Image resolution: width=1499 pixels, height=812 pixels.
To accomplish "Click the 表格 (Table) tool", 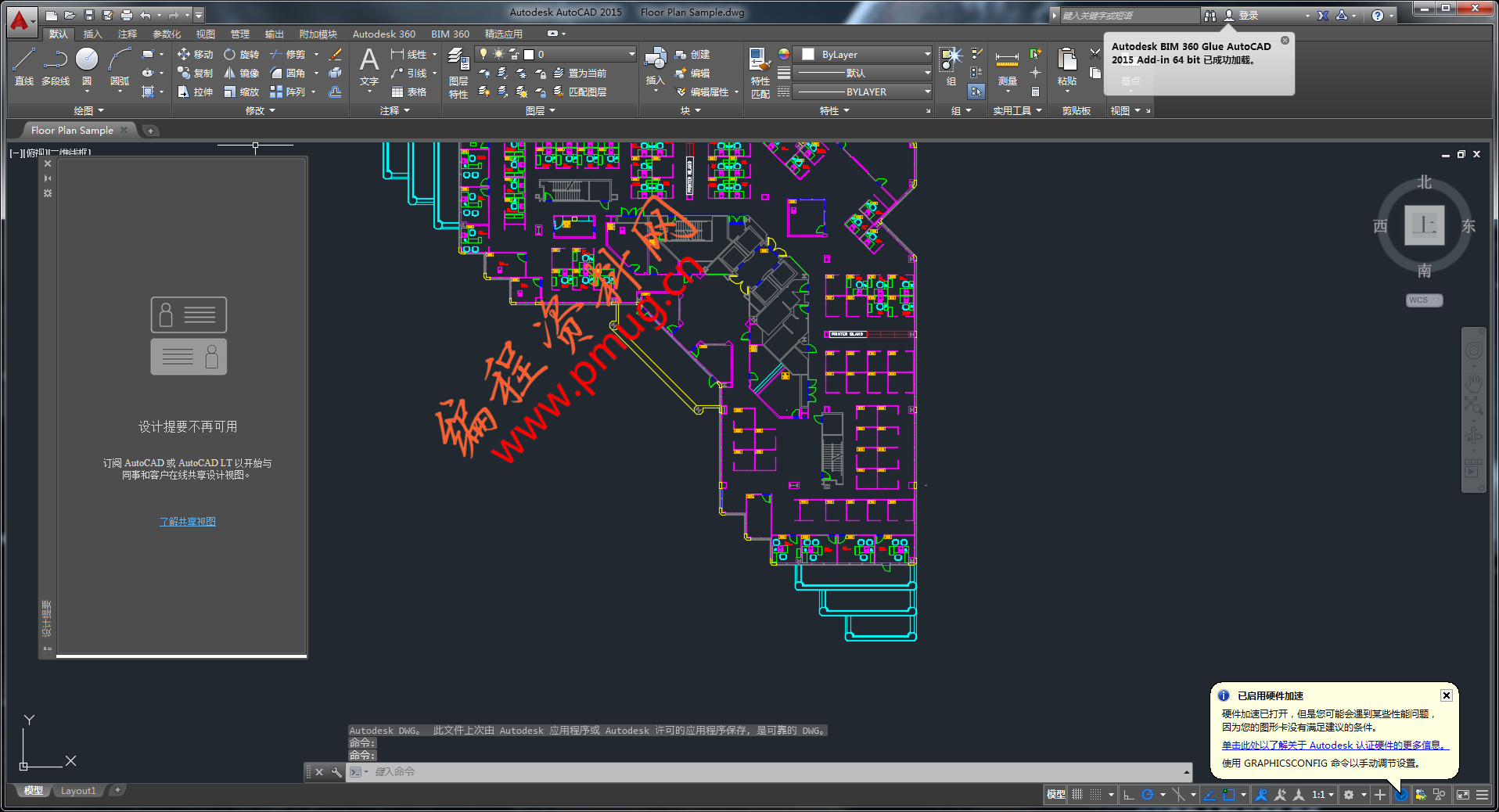I will (x=409, y=92).
